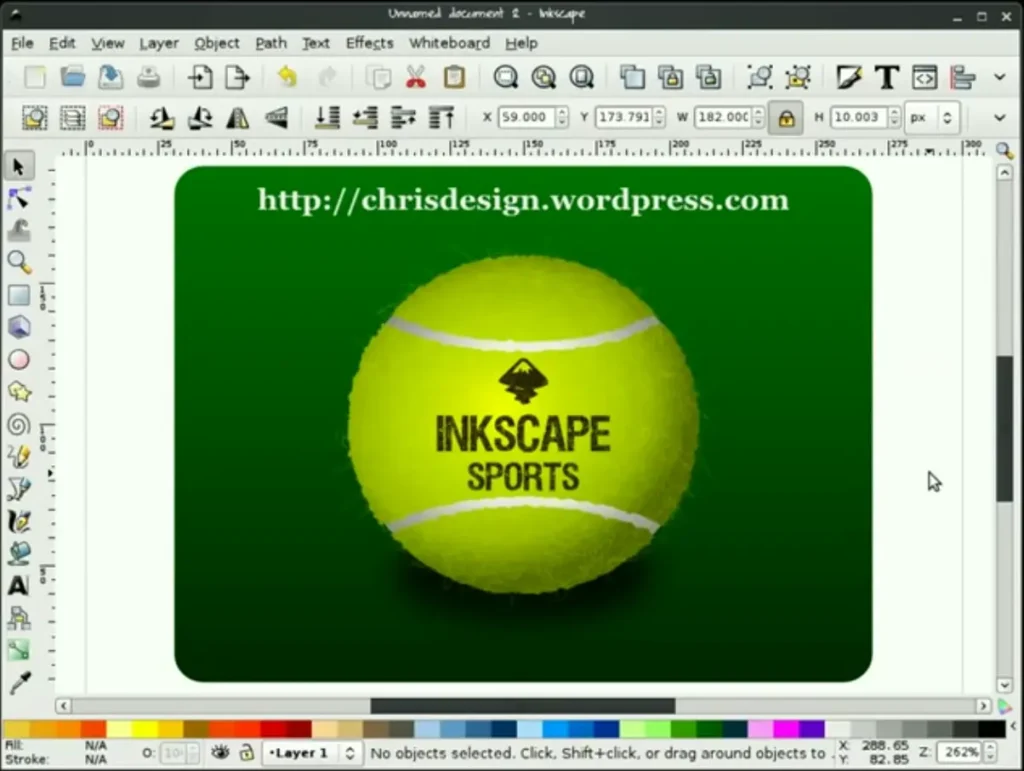
Task: Open the Layer menu
Action: click(159, 43)
